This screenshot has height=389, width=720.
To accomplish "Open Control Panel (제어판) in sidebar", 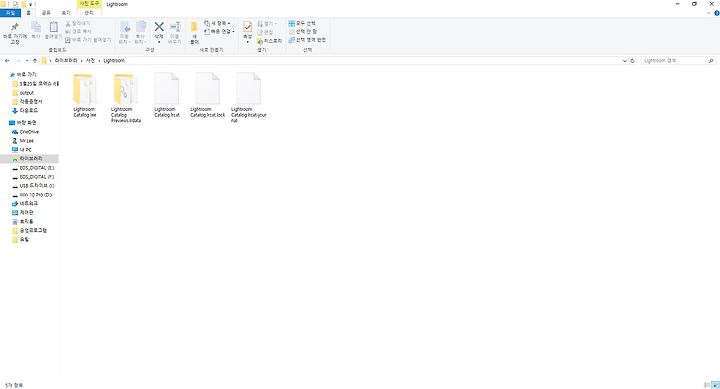I will coord(22,213).
